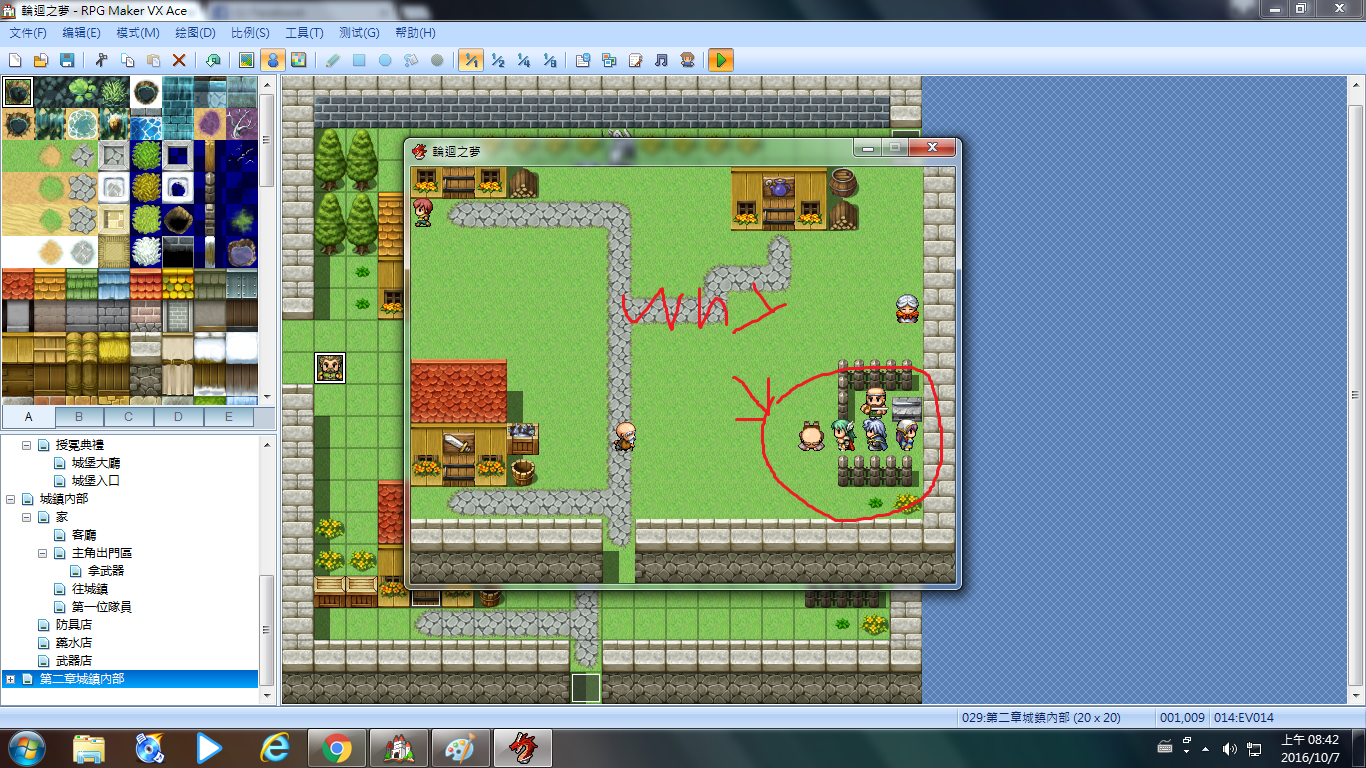
Task: Save the project with the floppy icon
Action: click(x=67, y=60)
